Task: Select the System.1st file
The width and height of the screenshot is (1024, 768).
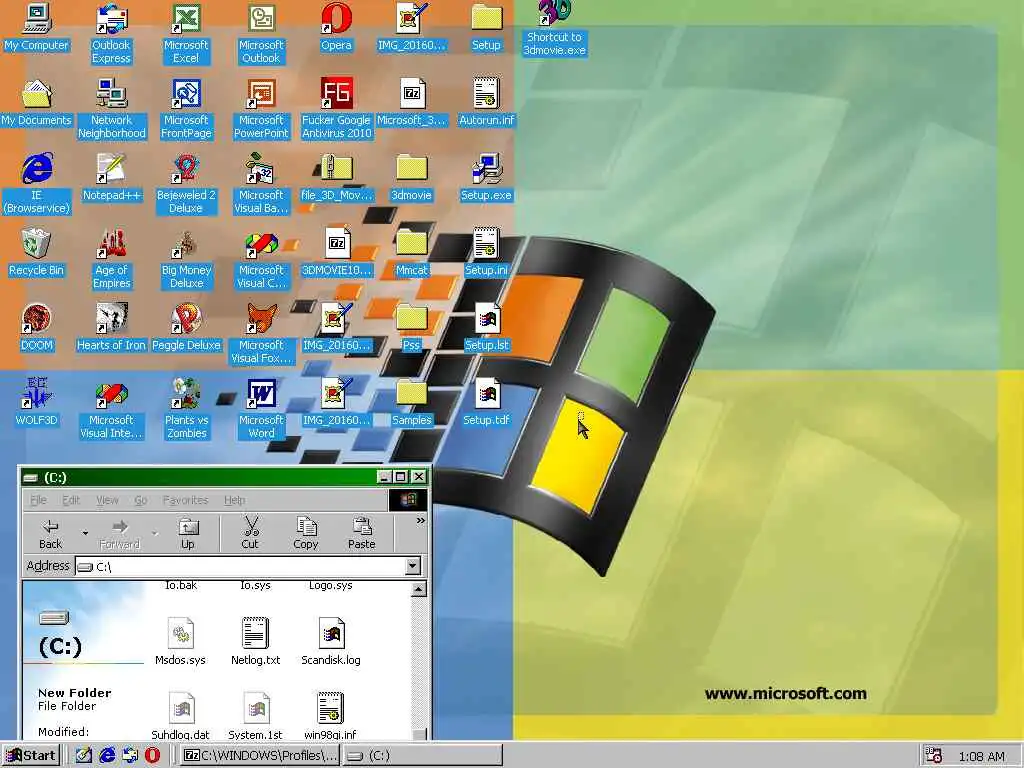Action: [x=255, y=716]
